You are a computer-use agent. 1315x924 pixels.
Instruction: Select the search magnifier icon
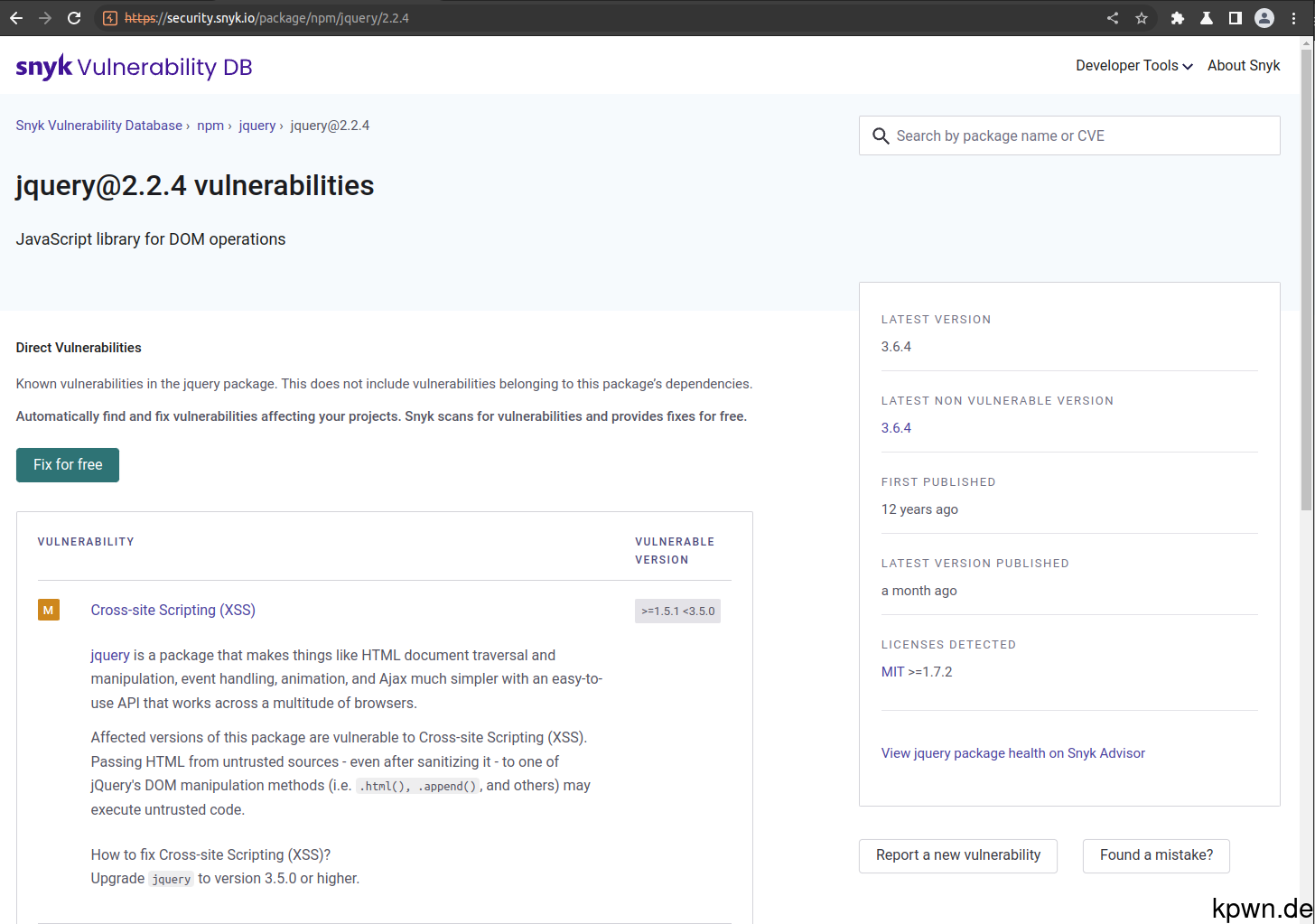coord(881,136)
